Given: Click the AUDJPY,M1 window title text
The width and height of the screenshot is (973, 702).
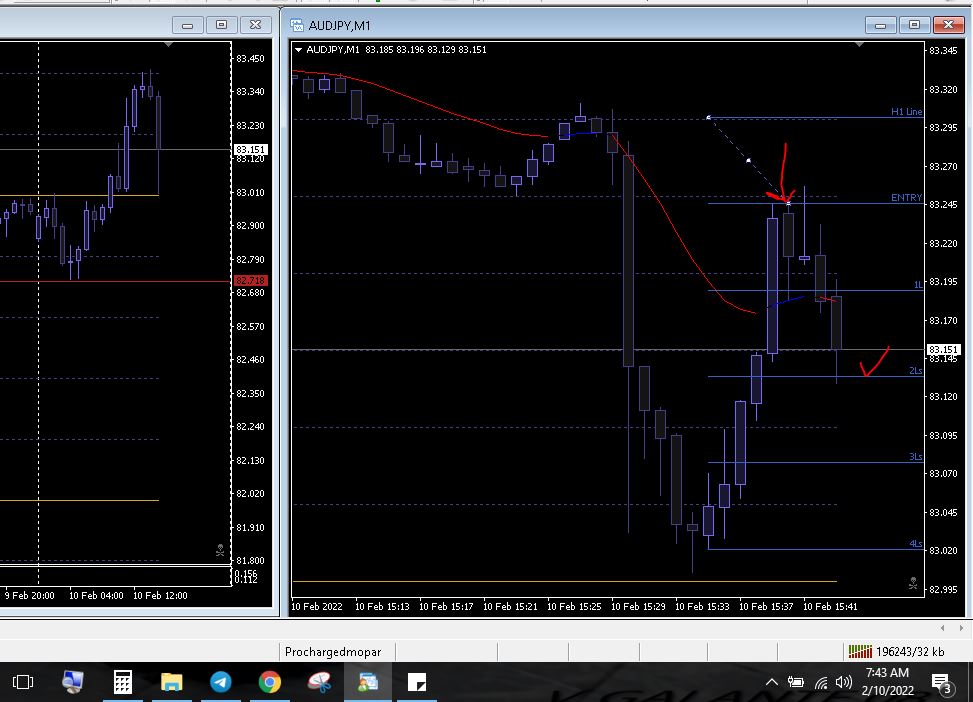Looking at the screenshot, I should coord(339,25).
